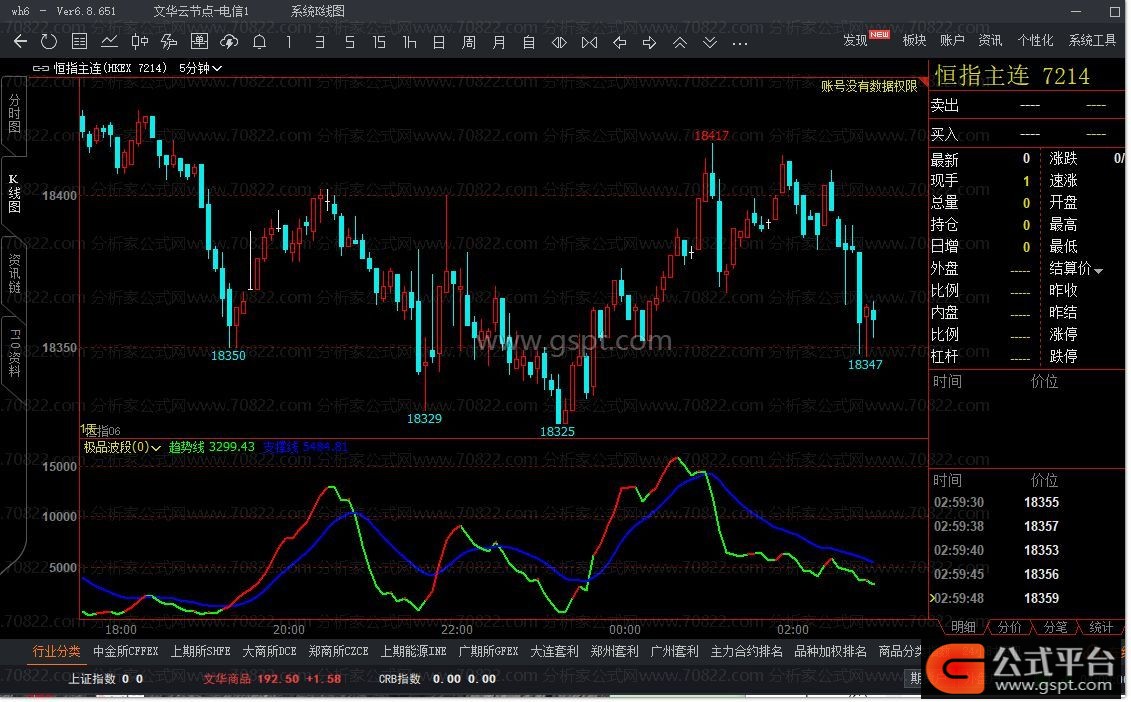
Task: Open the 大商所DCE exchange tab
Action: pos(269,651)
